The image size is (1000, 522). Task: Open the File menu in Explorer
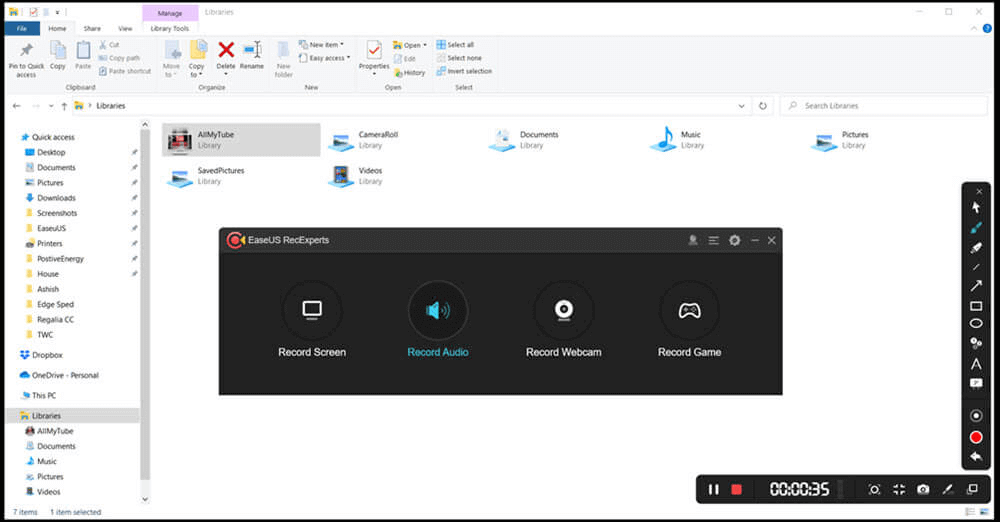click(x=22, y=28)
